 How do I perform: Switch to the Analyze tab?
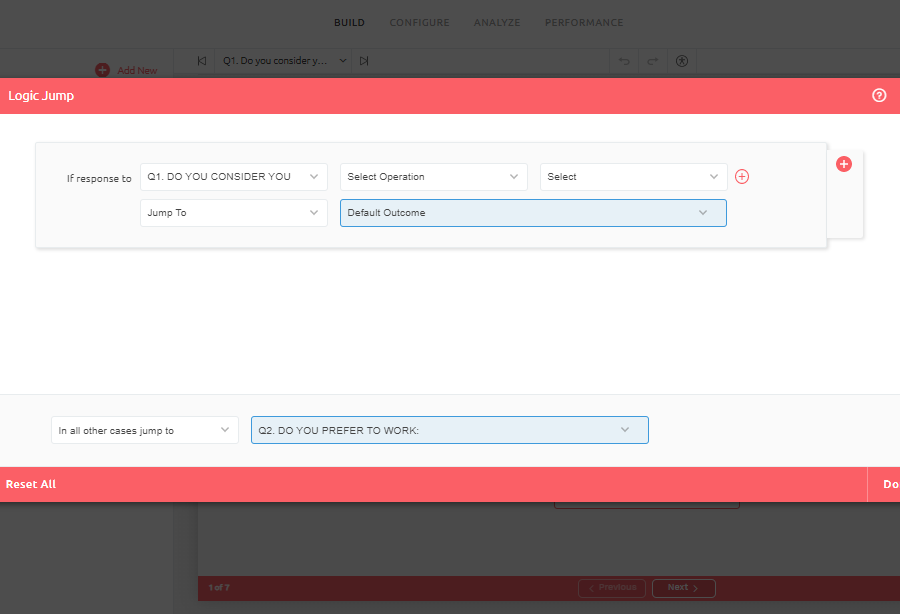(497, 23)
